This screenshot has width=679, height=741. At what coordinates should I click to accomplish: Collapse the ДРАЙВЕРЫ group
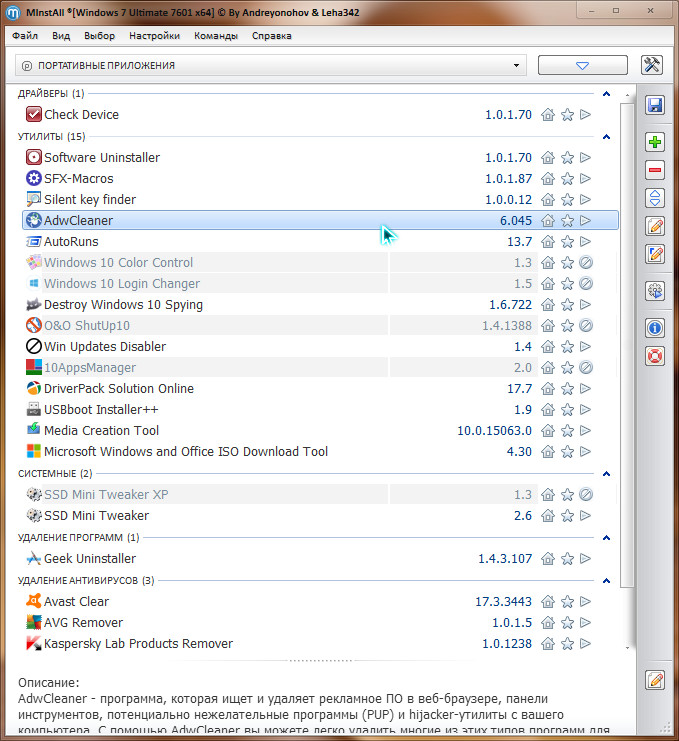607,94
